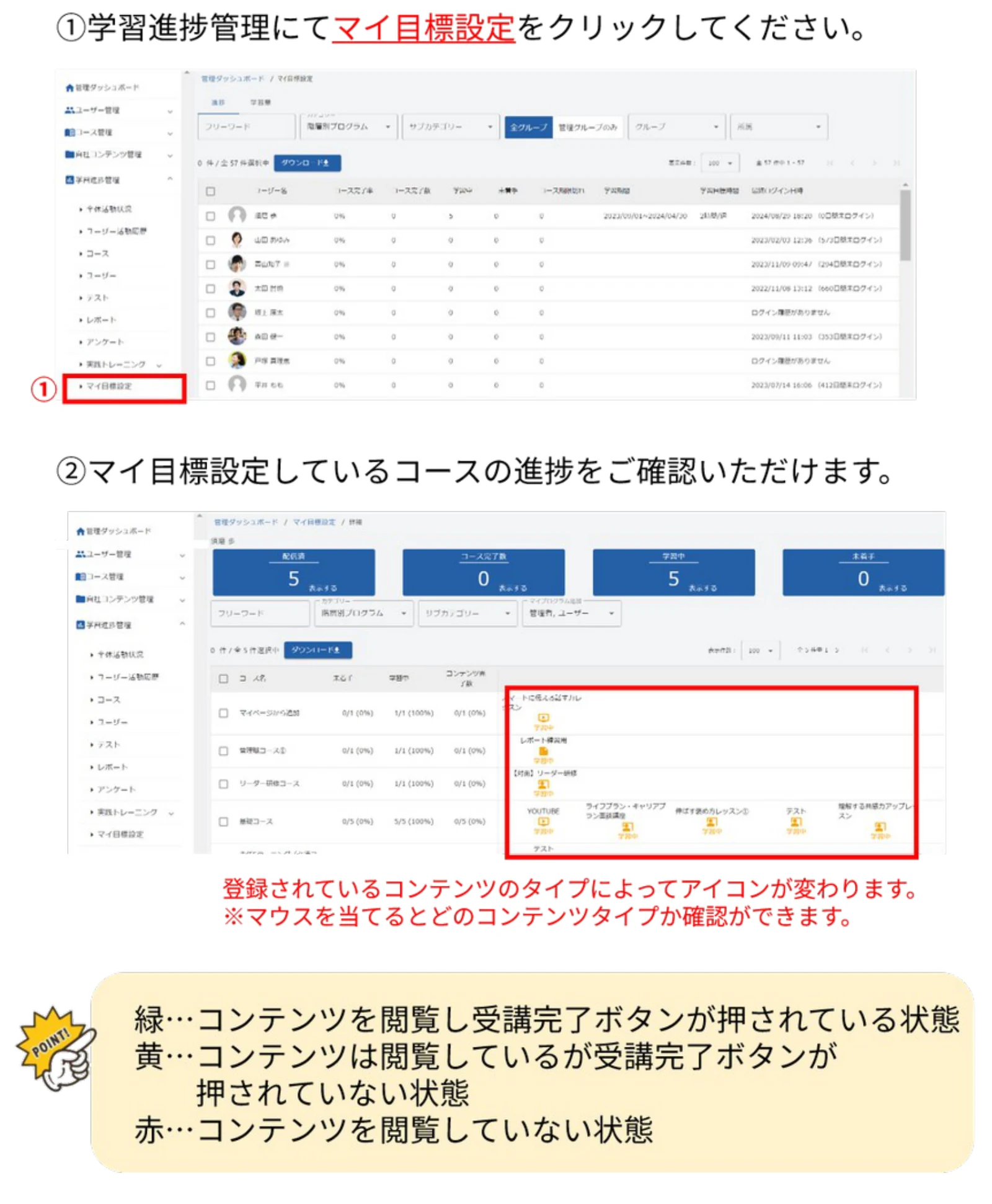992x1204 pixels.
Task: Click YOUTUBE video content icon in 基礎コース row
Action: point(543,821)
